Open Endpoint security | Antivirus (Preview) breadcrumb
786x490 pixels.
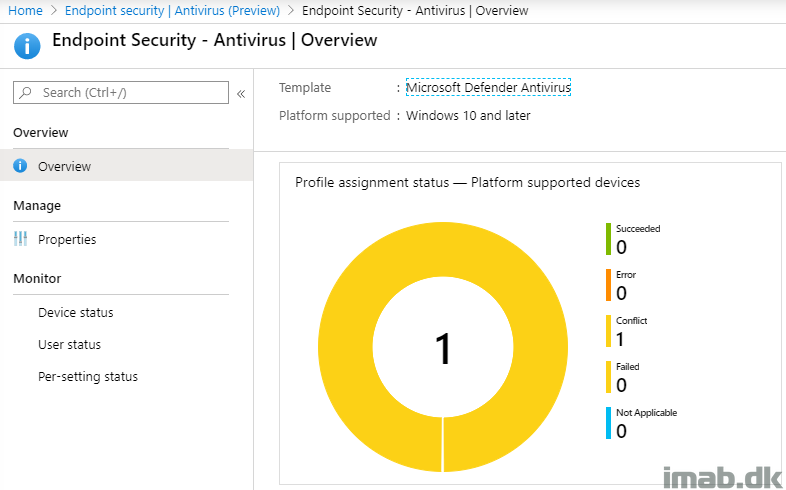click(x=172, y=11)
